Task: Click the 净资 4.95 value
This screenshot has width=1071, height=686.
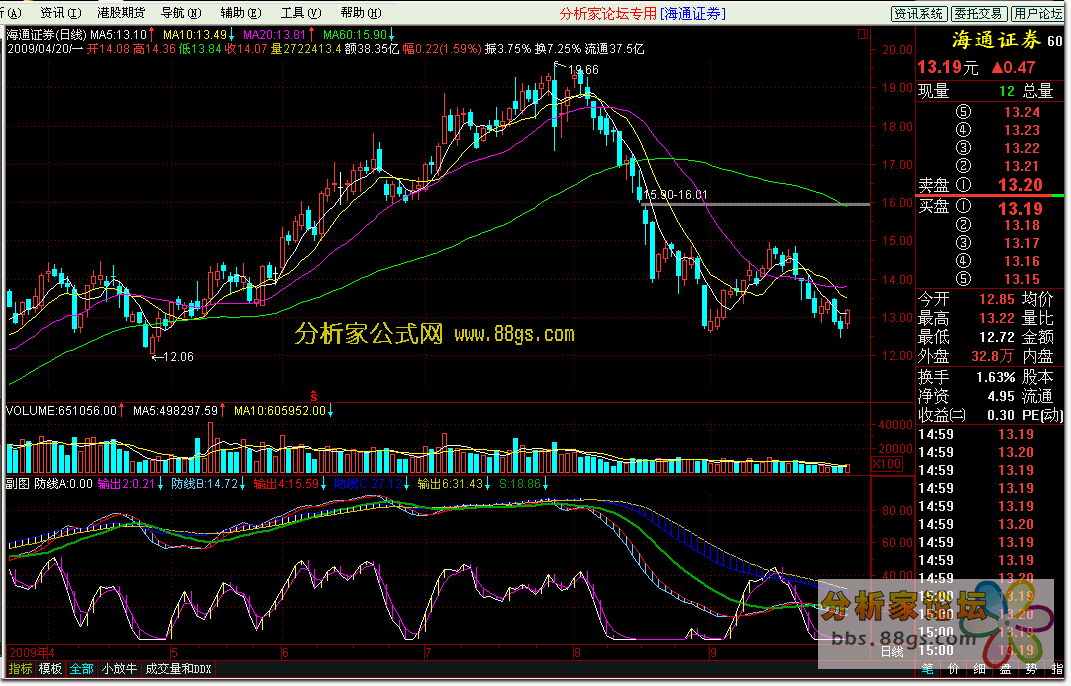Action: (1001, 396)
